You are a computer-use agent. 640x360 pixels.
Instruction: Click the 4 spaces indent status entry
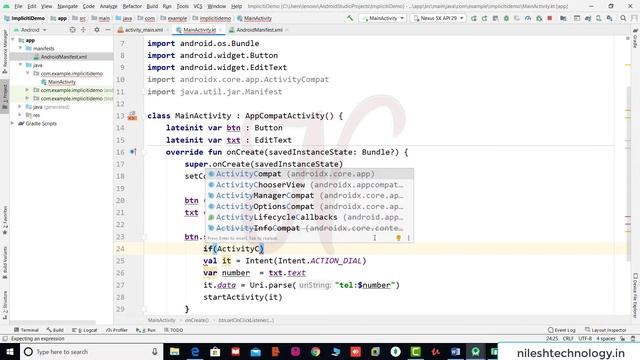coord(605,339)
